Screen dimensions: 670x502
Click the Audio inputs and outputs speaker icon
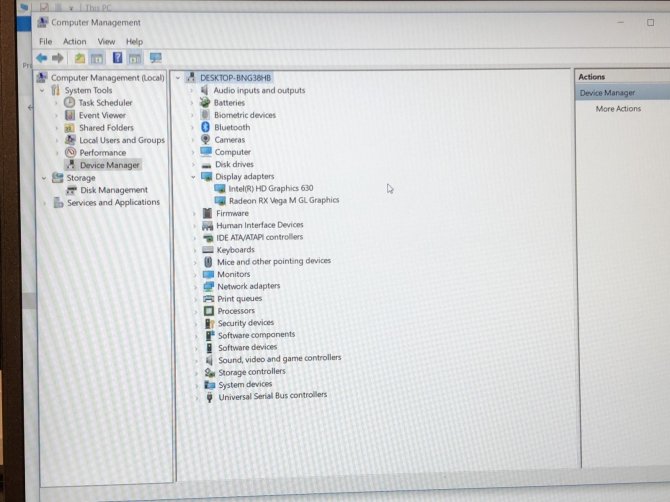205,90
